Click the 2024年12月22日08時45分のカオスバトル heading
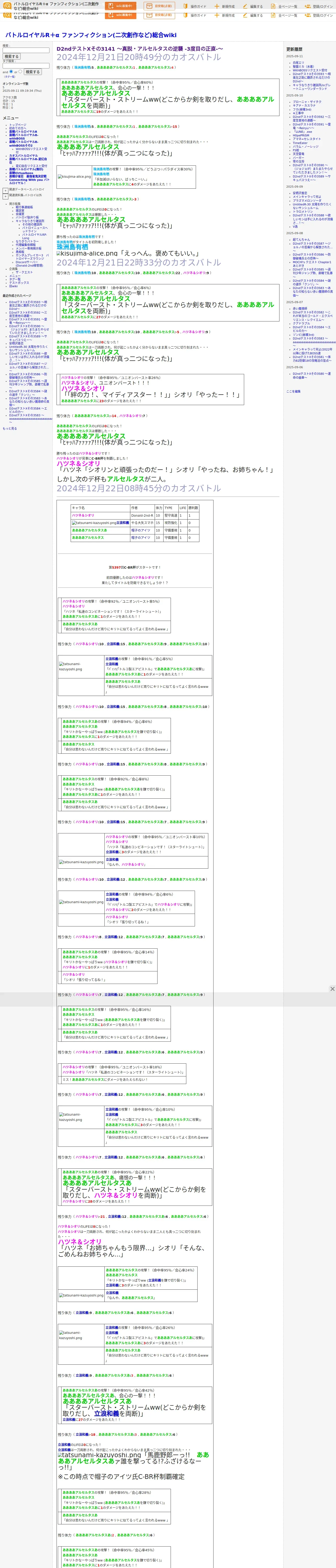The image size is (336, 1568). [x=139, y=488]
